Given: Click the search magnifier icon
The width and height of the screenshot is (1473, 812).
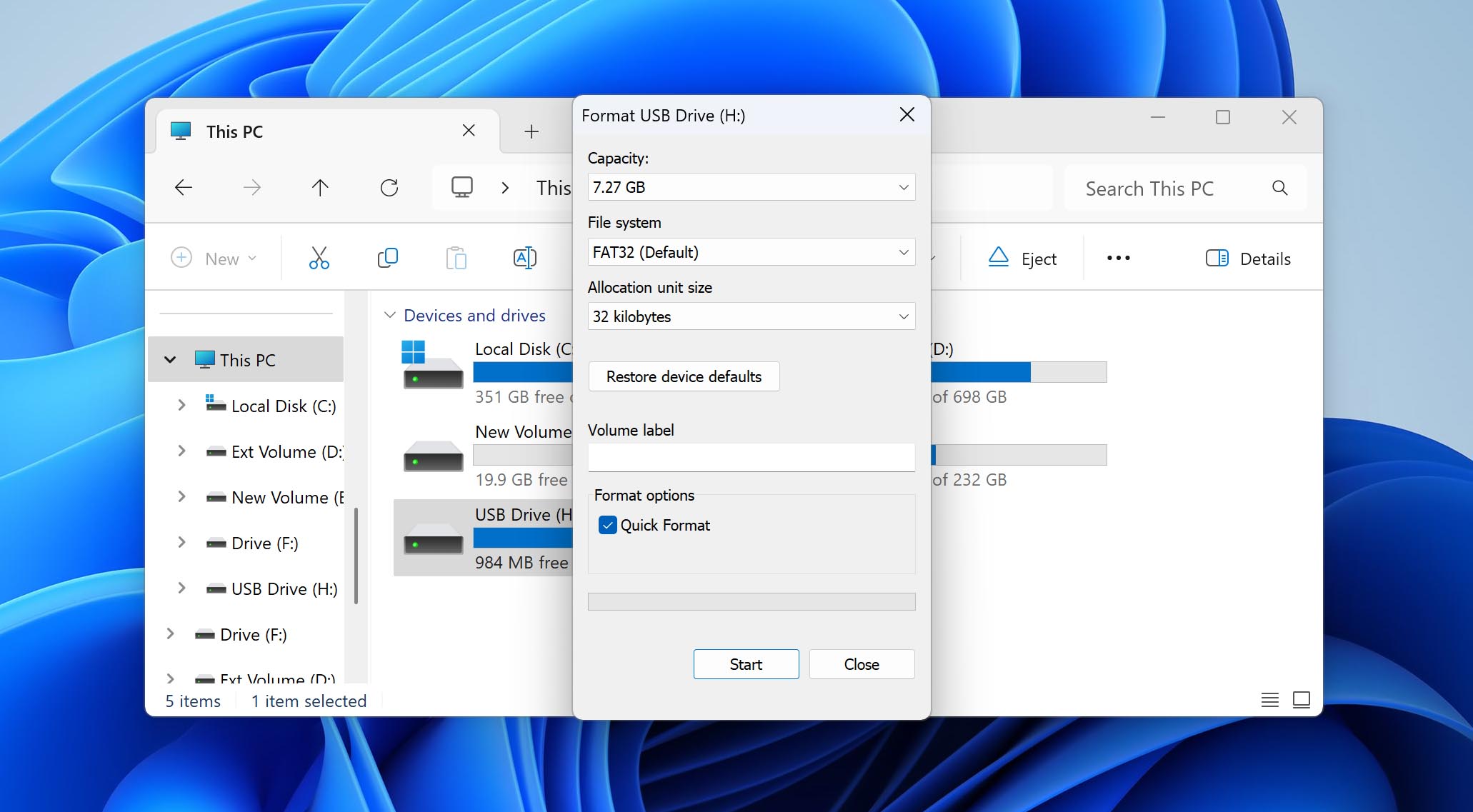Looking at the screenshot, I should (x=1280, y=188).
